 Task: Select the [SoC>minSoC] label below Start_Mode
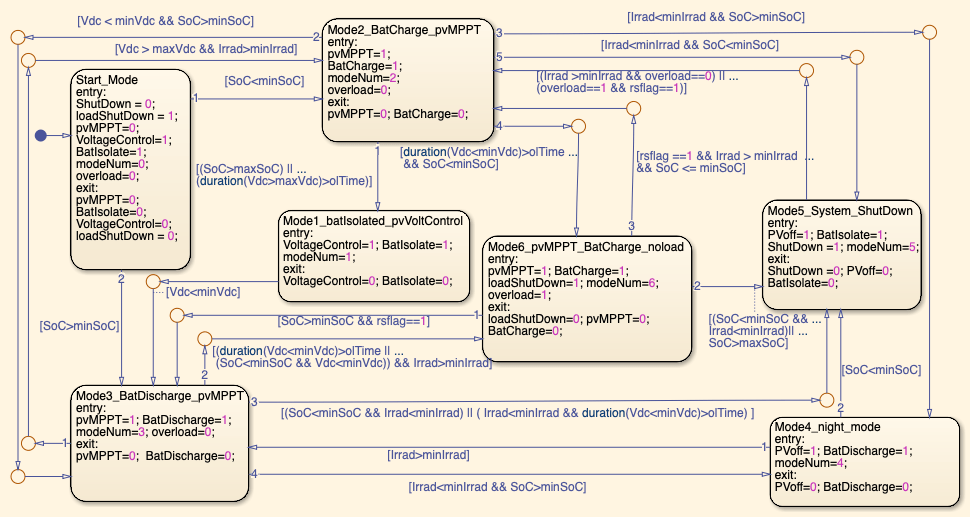tap(79, 326)
